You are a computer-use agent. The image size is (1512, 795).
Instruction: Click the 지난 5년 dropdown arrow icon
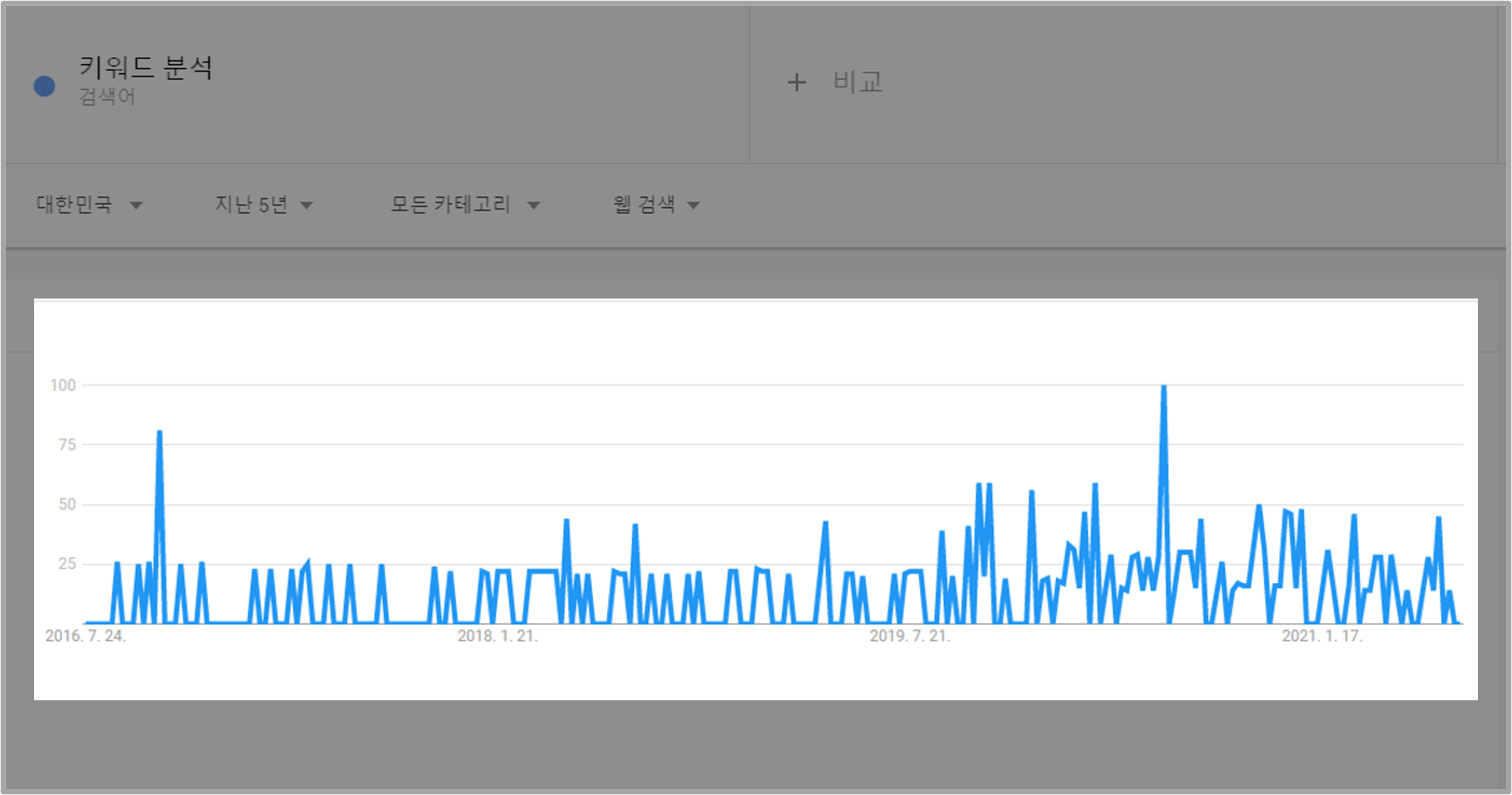(307, 204)
